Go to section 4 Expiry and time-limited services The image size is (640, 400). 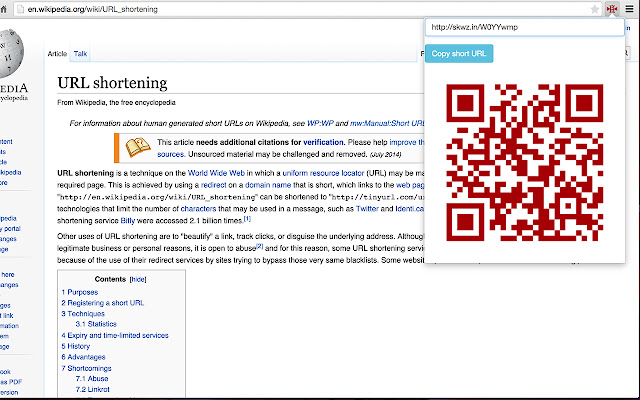(115, 335)
